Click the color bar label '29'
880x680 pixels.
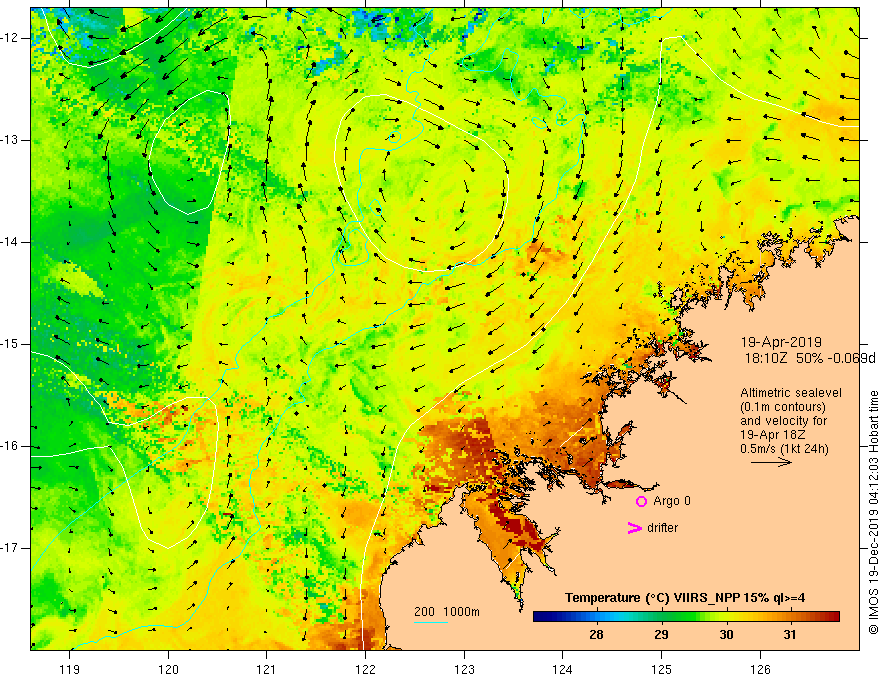(661, 635)
